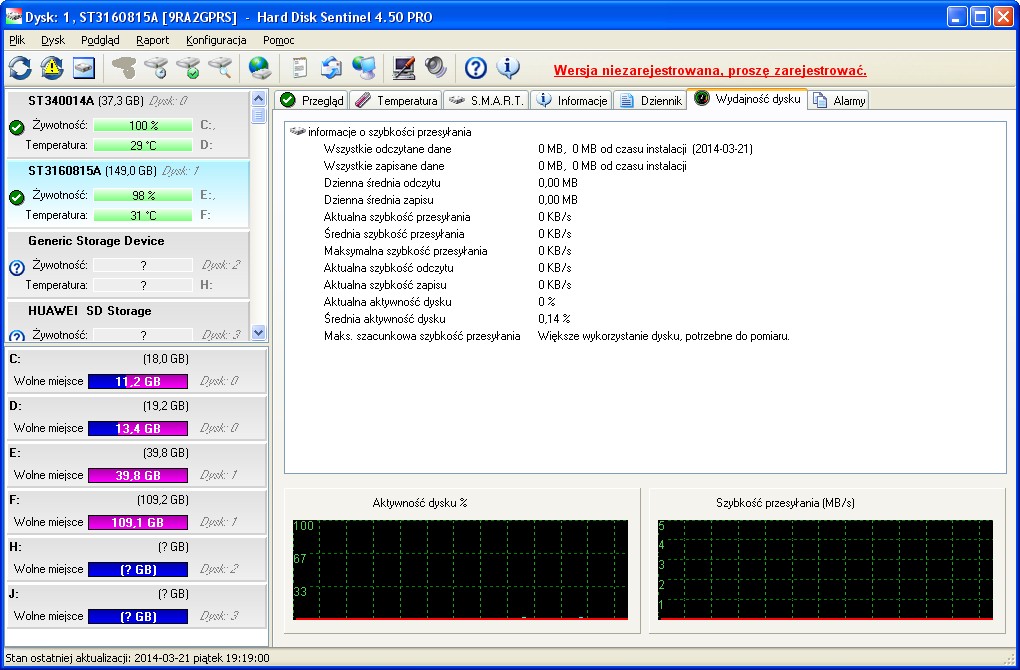Switch to the S.M.A.R.T. tab
1020x670 pixels.
click(x=486, y=101)
